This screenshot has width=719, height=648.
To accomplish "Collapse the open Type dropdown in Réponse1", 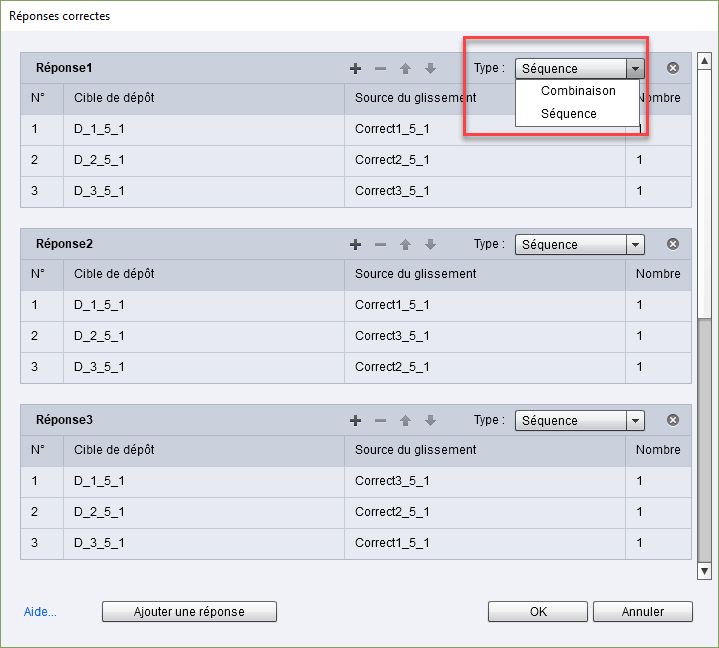I will pos(634,69).
